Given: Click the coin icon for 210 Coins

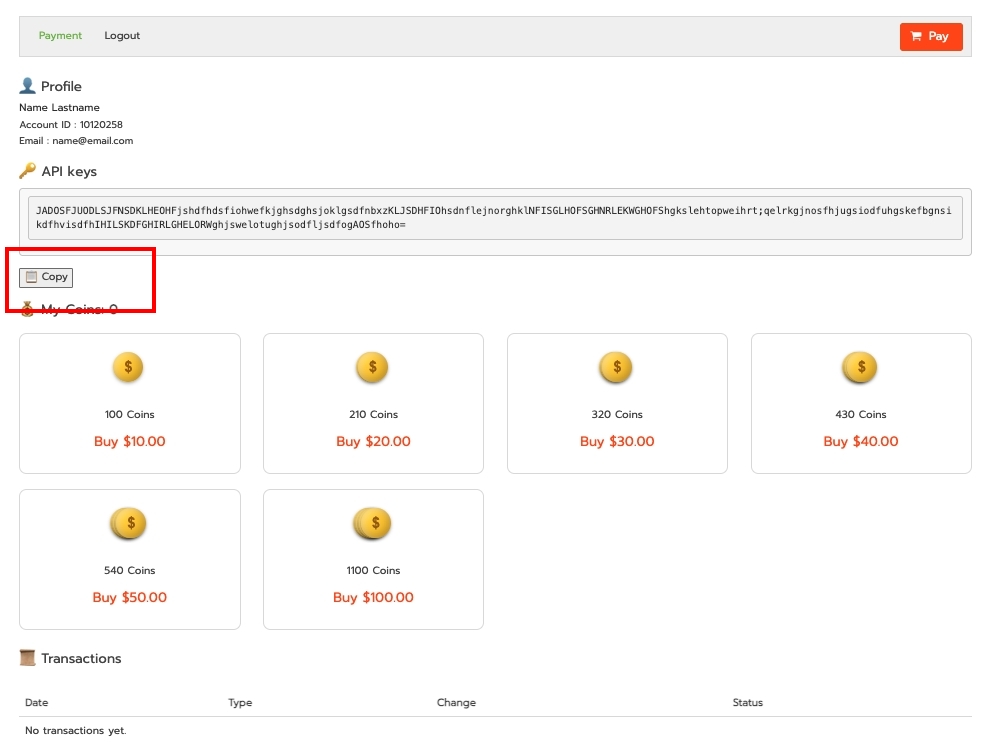Looking at the screenshot, I should [x=372, y=367].
